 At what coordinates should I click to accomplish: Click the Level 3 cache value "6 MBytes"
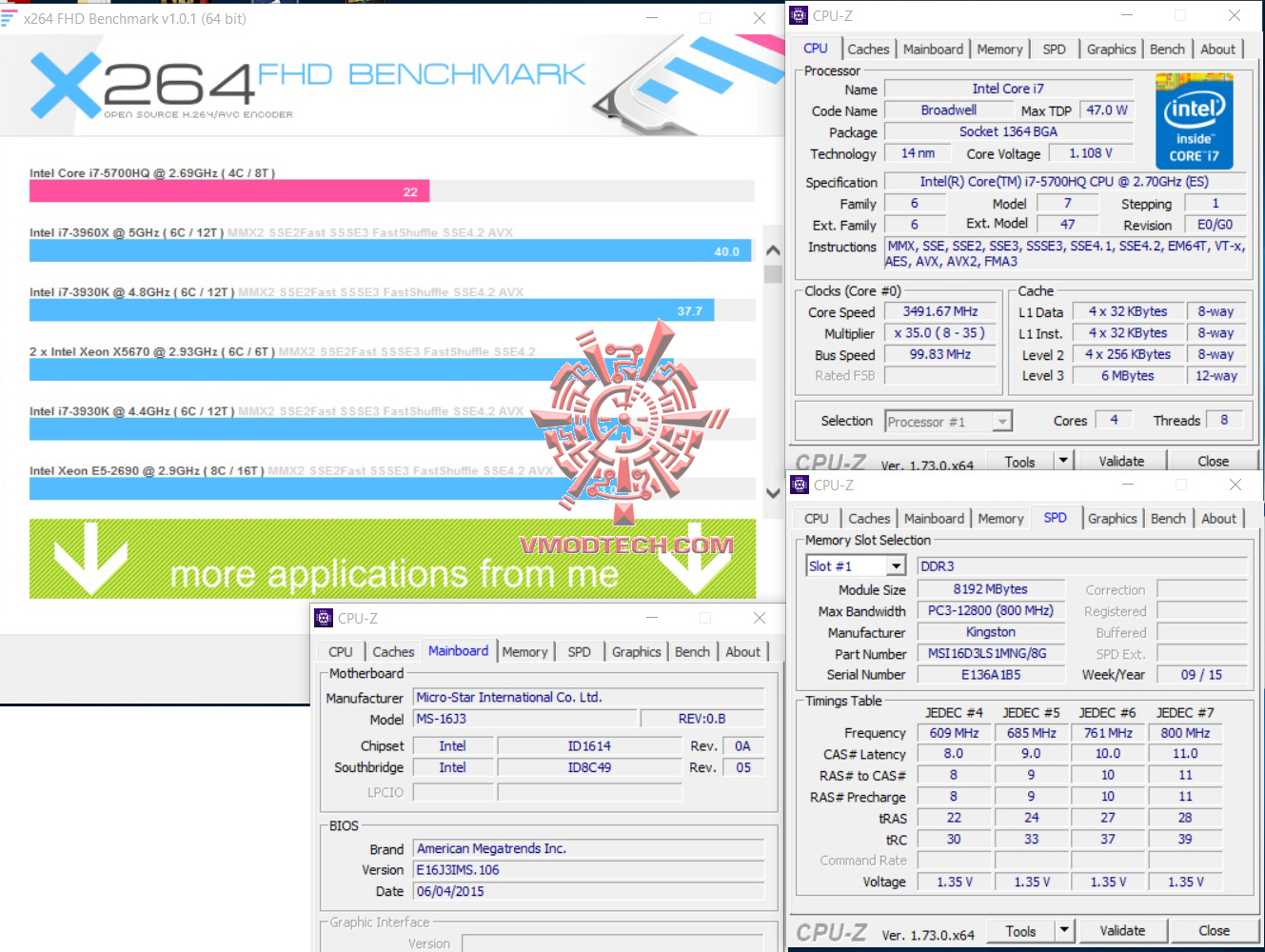(x=1128, y=376)
